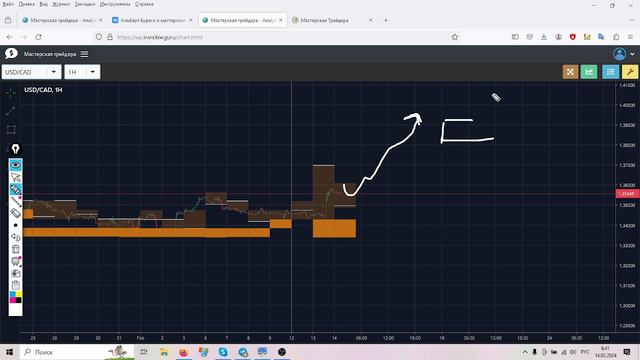640x360 pixels.
Task: Click the site logo in app header
Action: (x=11, y=53)
